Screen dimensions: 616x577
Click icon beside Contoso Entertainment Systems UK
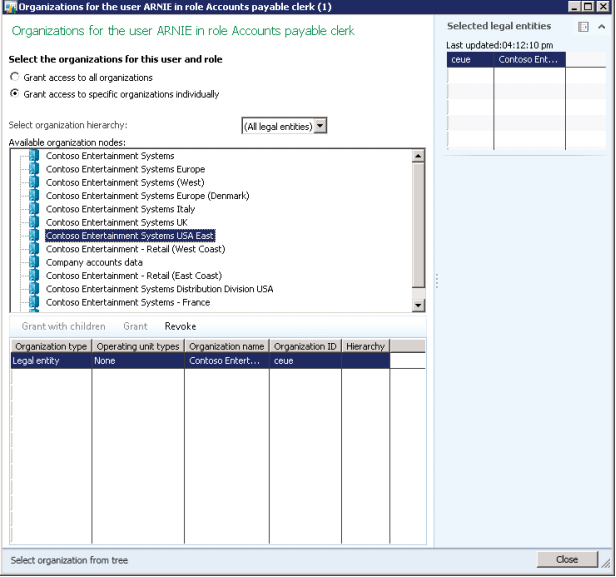pyautogui.click(x=34, y=222)
